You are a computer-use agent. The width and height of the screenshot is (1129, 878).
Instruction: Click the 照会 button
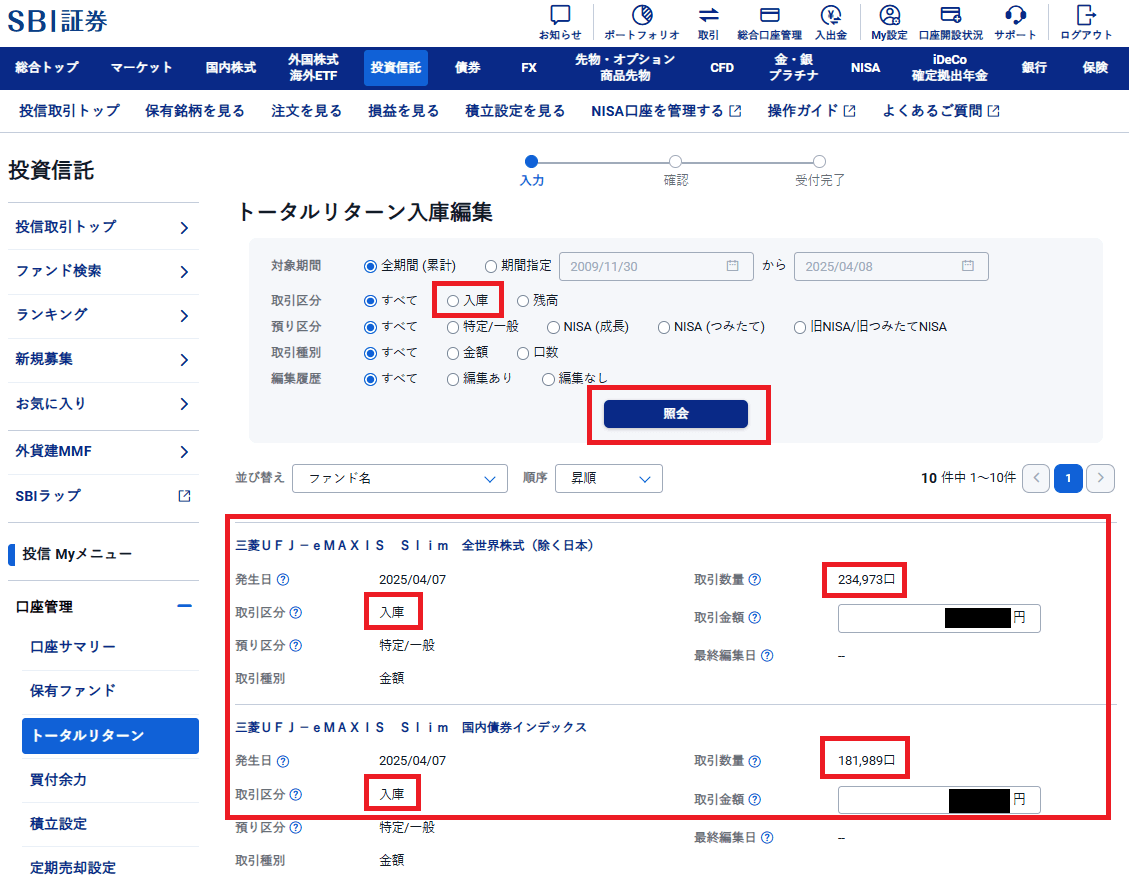click(x=675, y=413)
